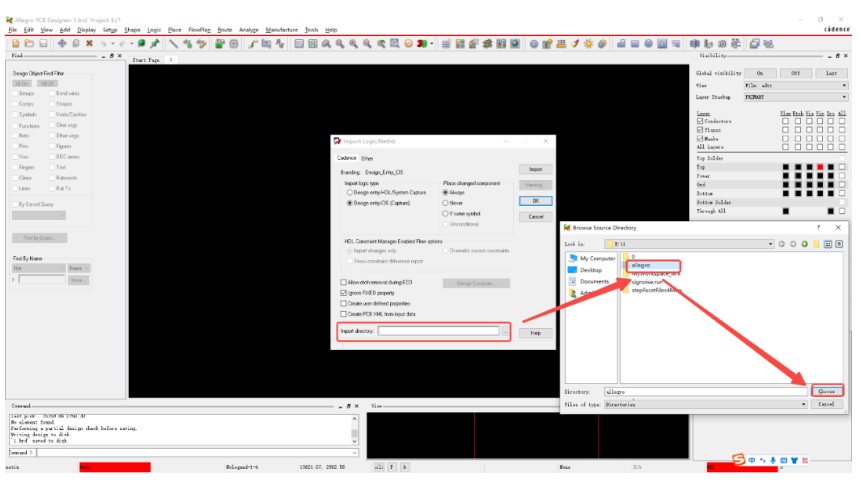Switch Browse dialog to list view
This screenshot has height=486, width=861.
coord(828,244)
